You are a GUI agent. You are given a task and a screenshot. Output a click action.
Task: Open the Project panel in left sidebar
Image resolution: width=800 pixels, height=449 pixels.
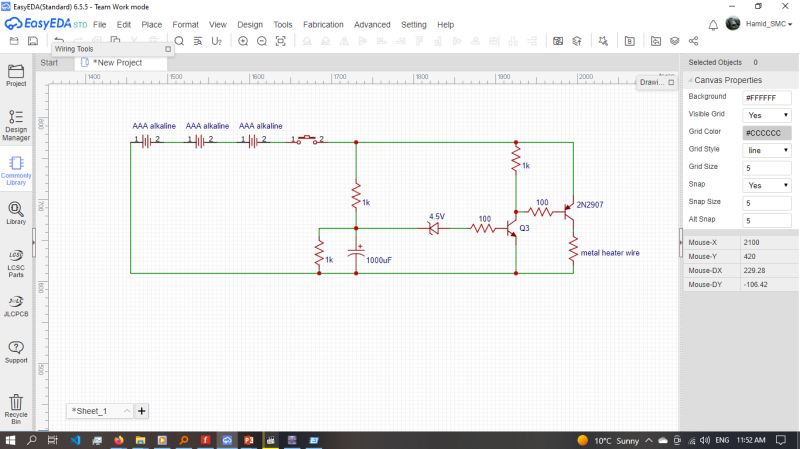tap(16, 75)
